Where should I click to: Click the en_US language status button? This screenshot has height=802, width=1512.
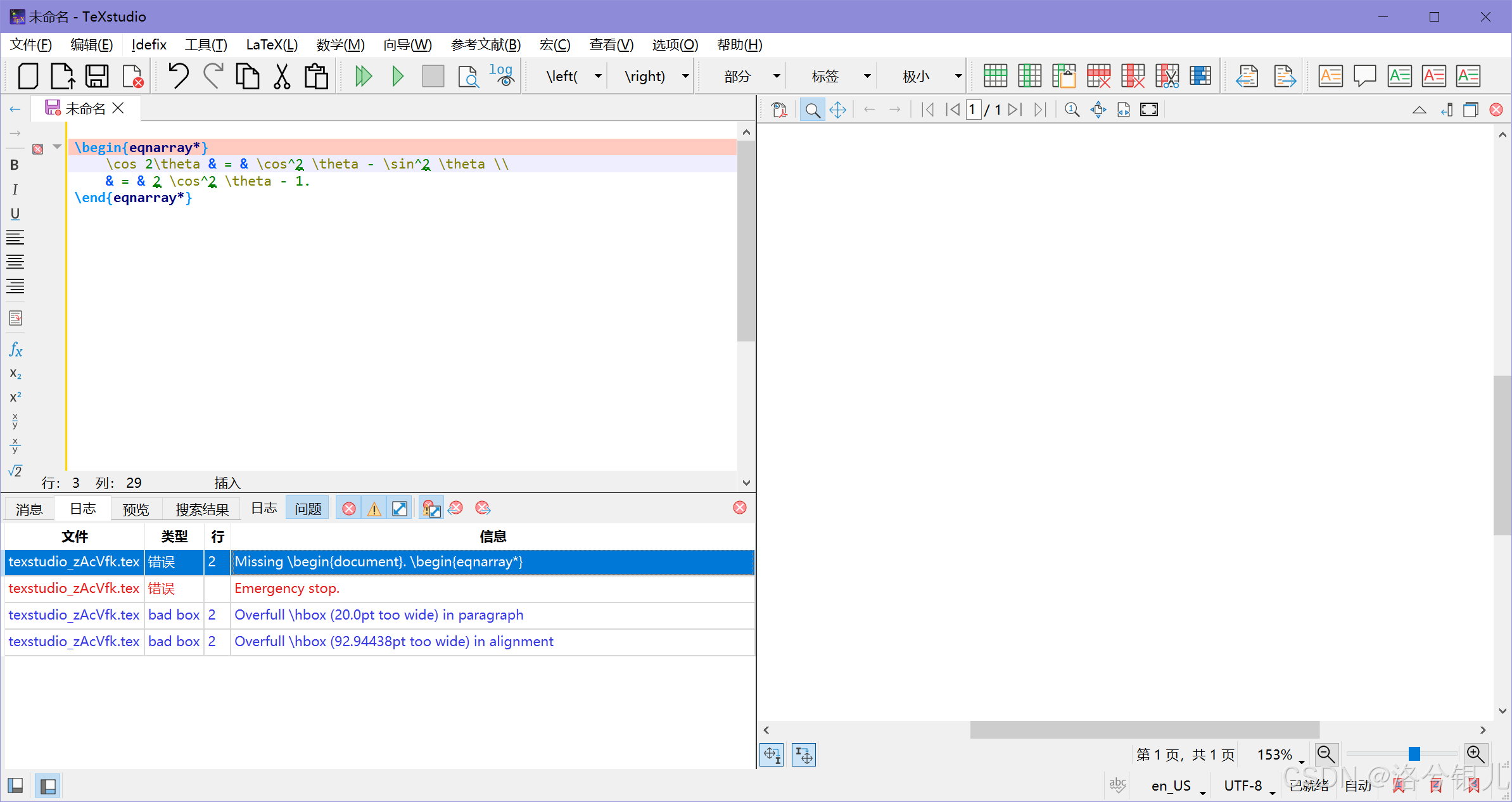1171,786
